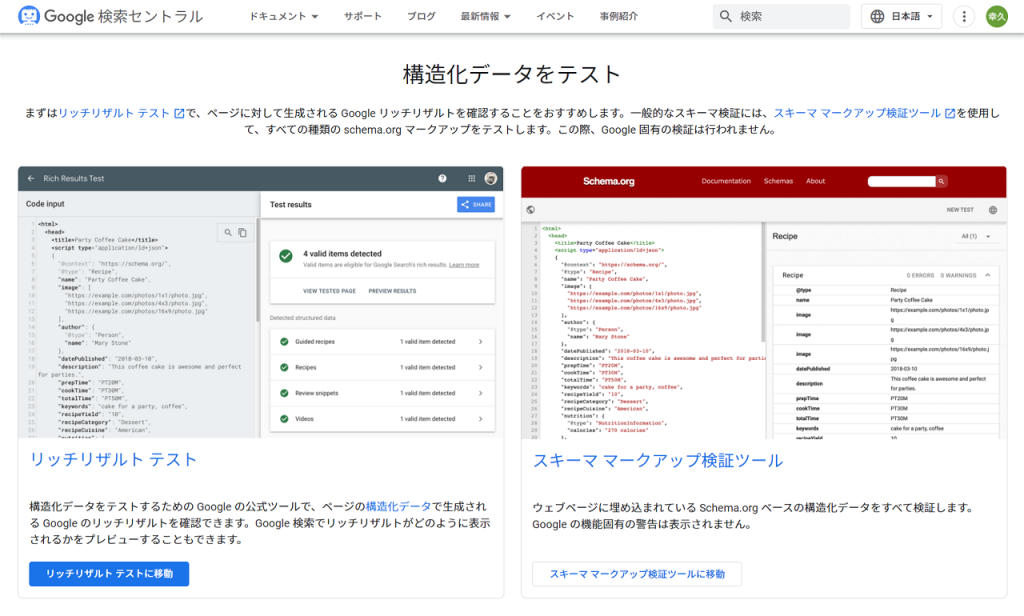Follow the リッチリザルト テスト link in intro text
The width and height of the screenshot is (1024, 616).
[121, 113]
